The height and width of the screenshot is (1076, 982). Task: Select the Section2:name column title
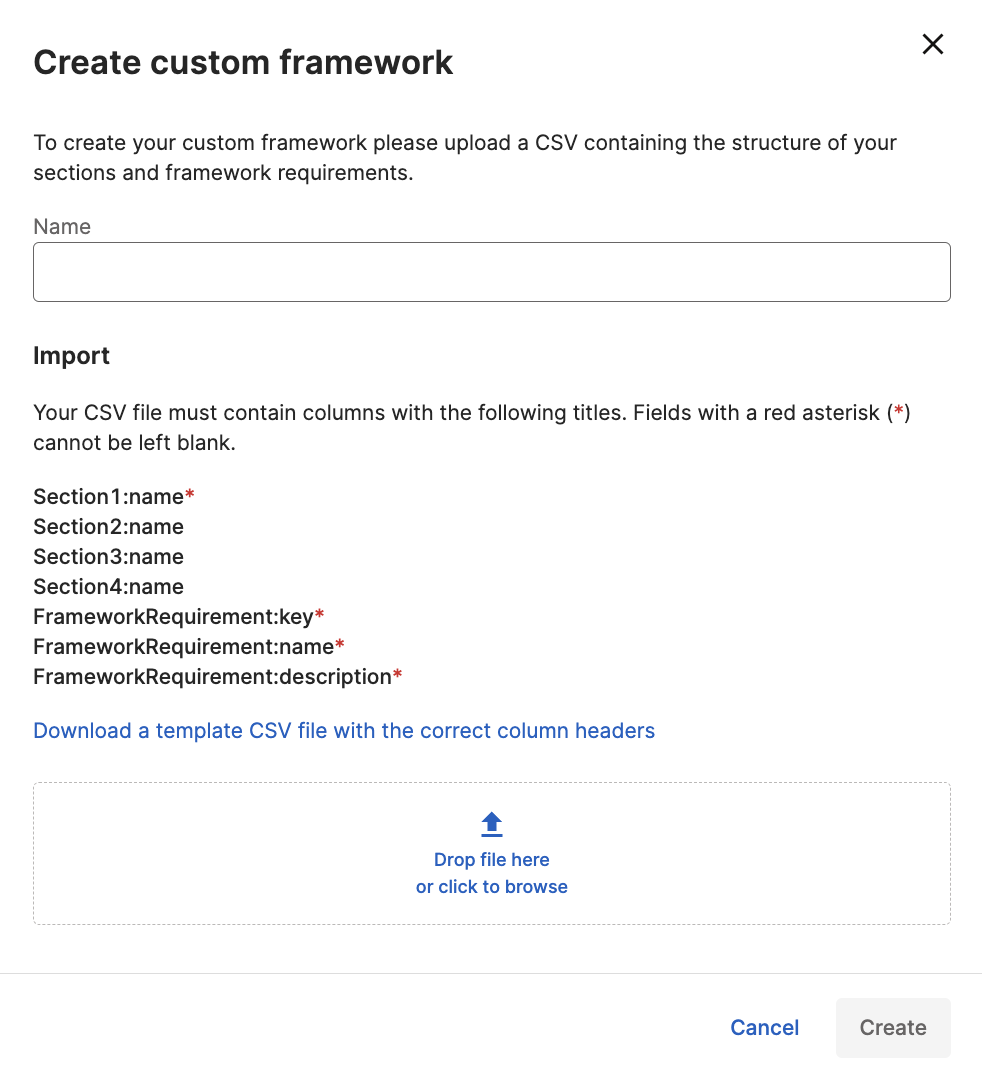click(108, 526)
